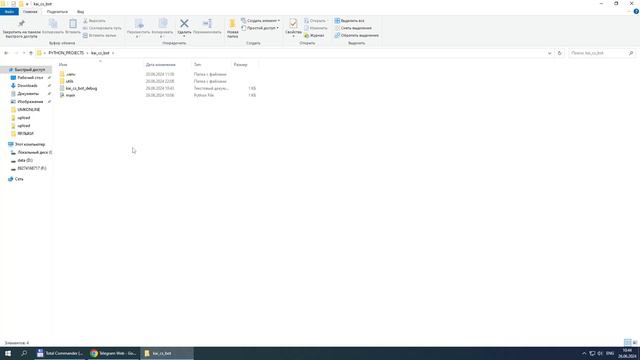Click Изменить in the ribbon
Screen dimensions: 640x360
tap(316, 28)
